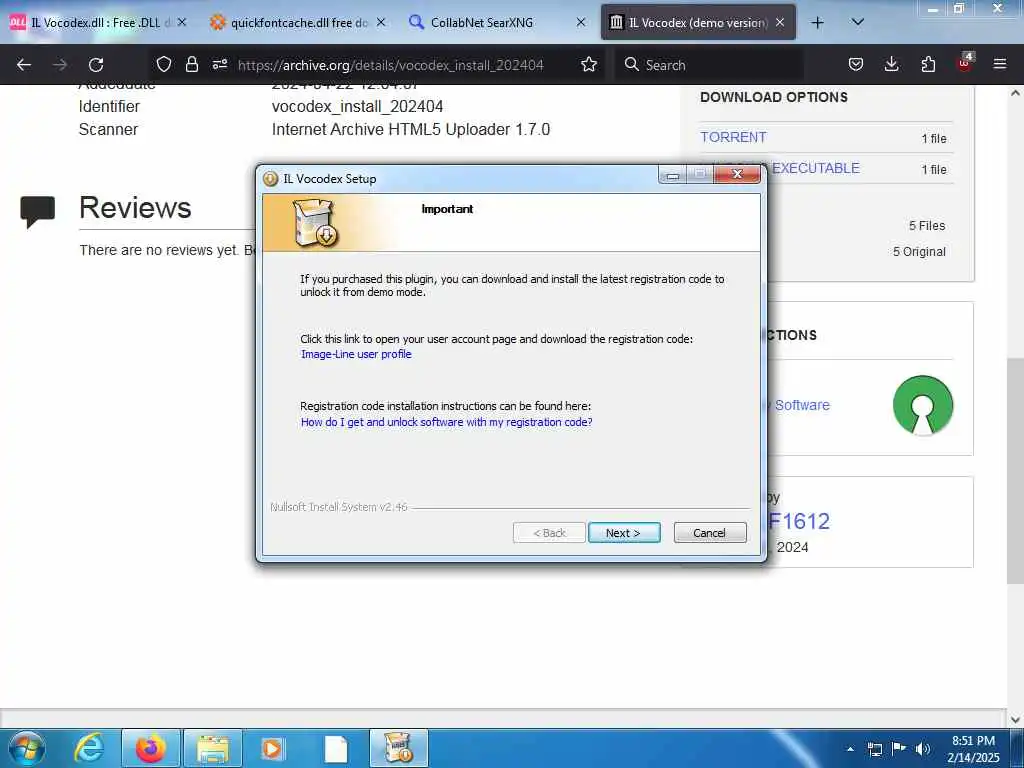This screenshot has width=1024, height=768.
Task: Click the red extension icon with badge 4
Action: click(965, 63)
